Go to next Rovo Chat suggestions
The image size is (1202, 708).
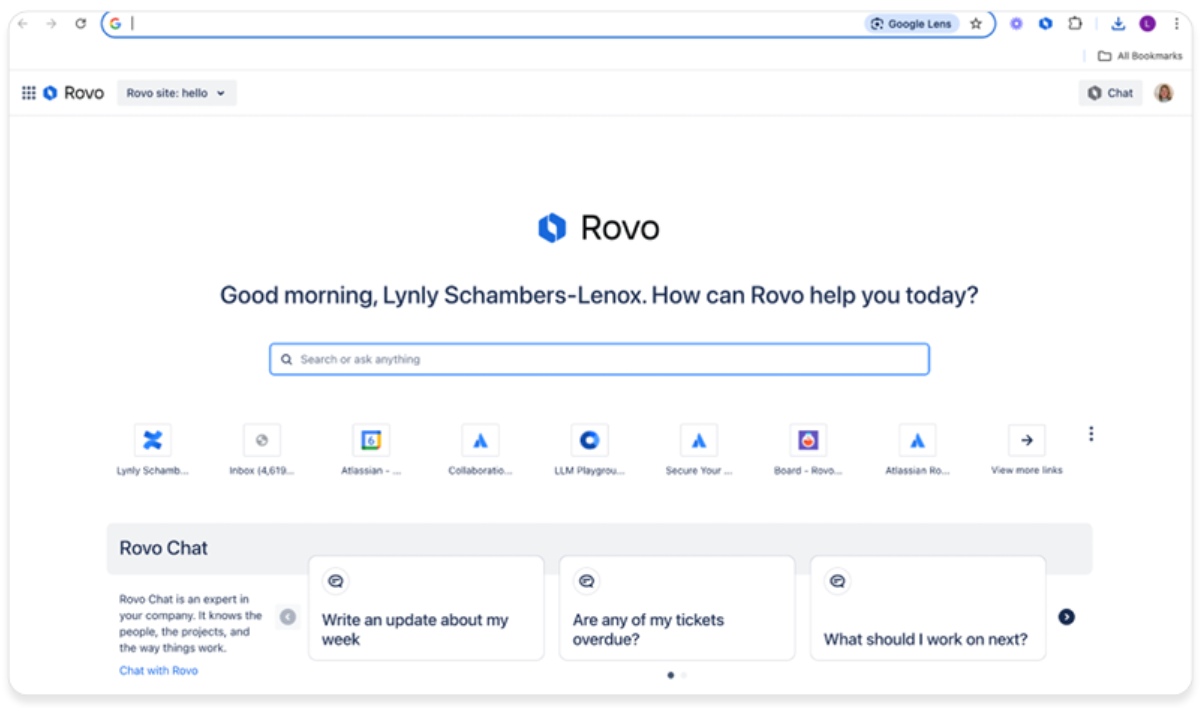coord(1067,617)
